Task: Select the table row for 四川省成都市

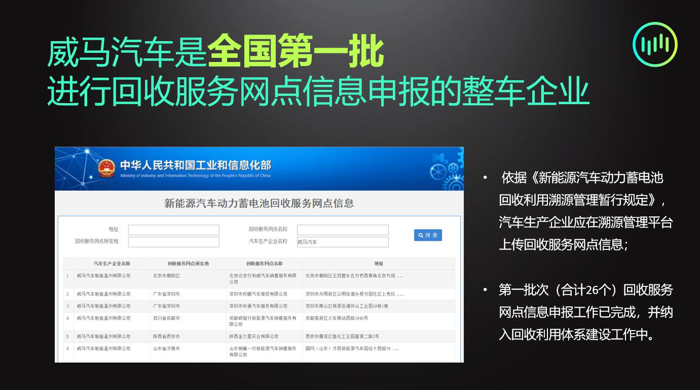Action: [x=259, y=321]
